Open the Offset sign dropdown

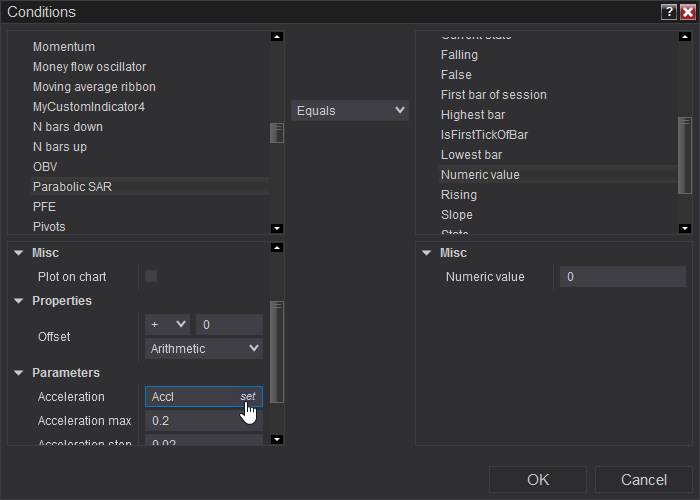(x=168, y=324)
